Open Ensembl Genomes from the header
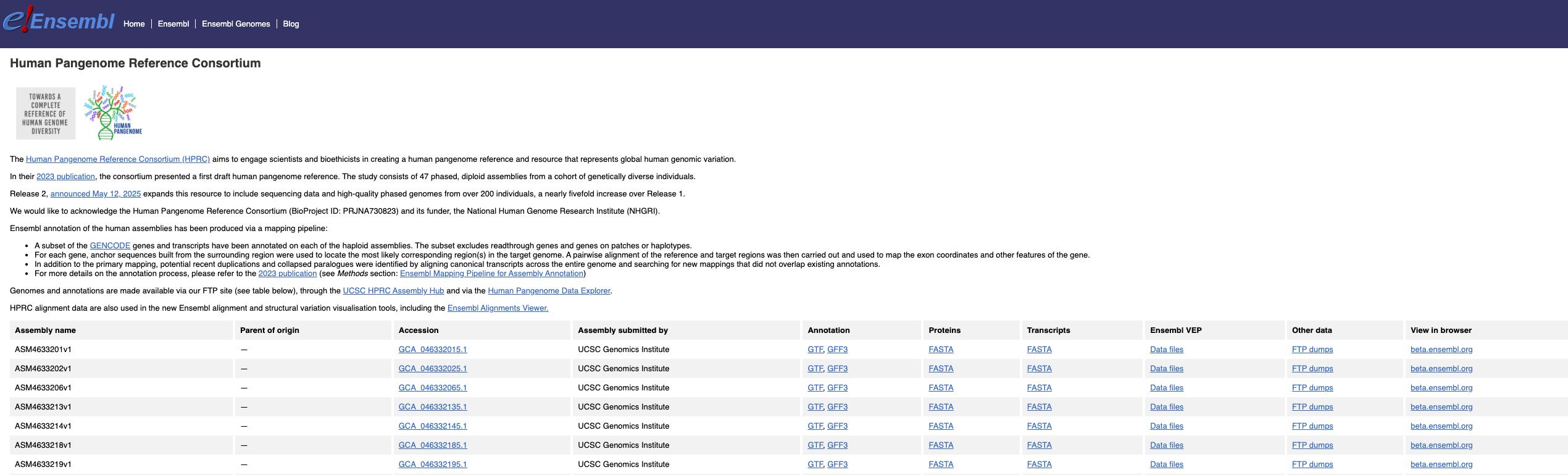The image size is (1568, 475). coord(236,24)
